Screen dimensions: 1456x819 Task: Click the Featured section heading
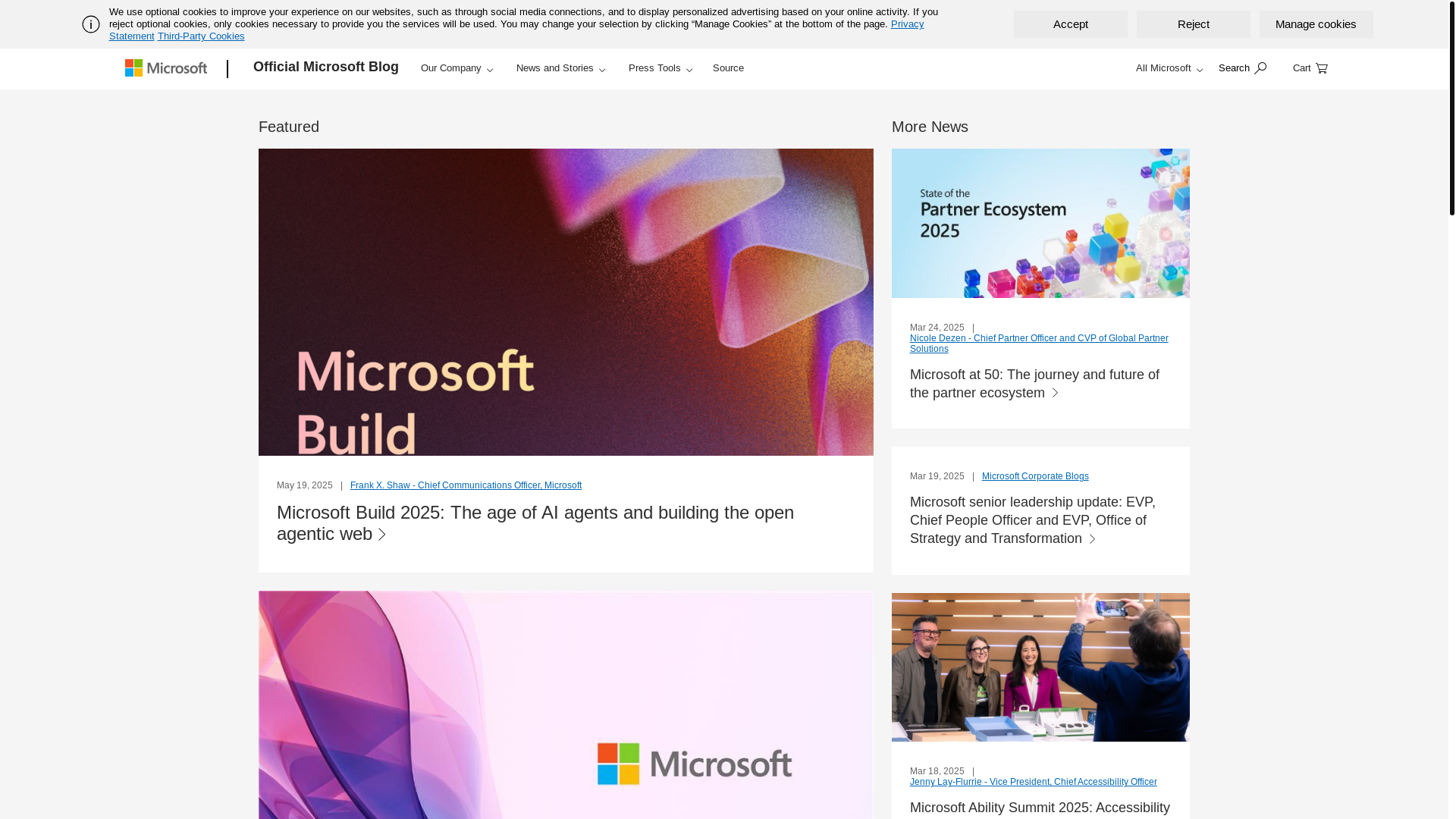[289, 127]
